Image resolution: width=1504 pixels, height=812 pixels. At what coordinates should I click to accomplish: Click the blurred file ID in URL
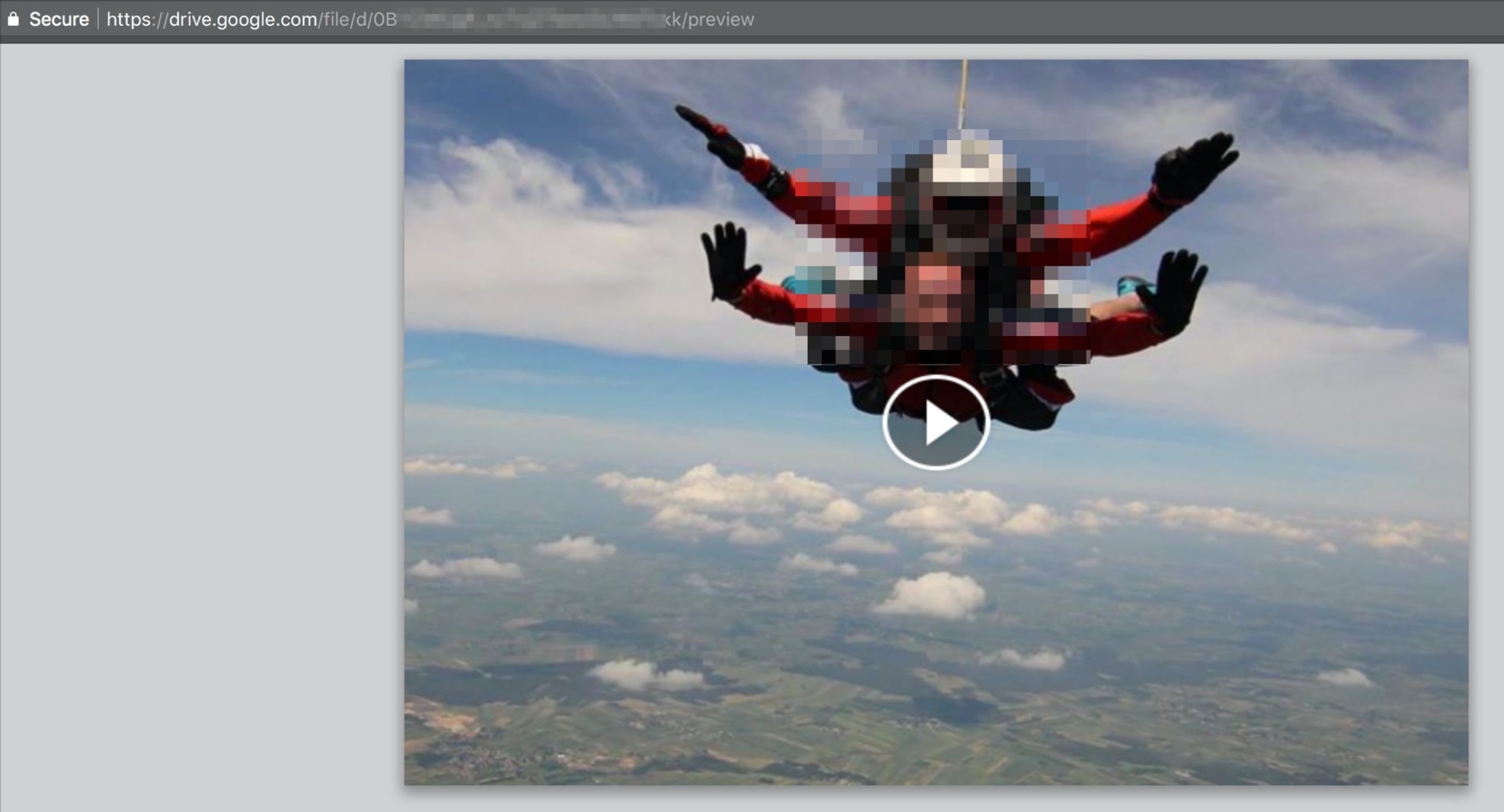pos(531,19)
